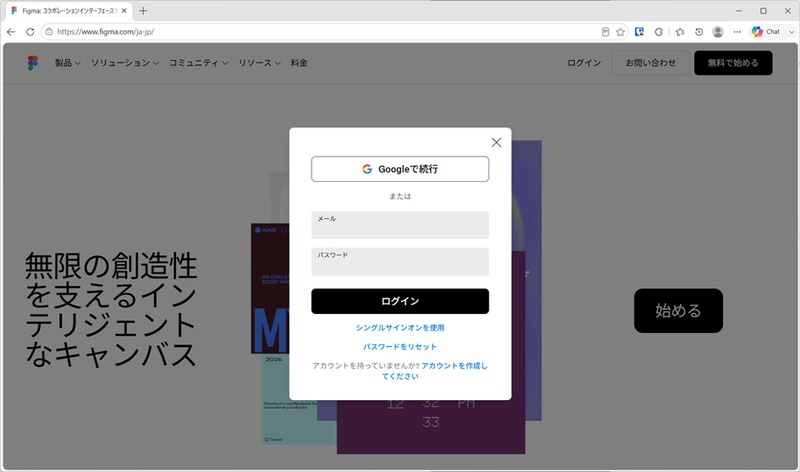Reload the page with refresh icon
The height and width of the screenshot is (472, 800).
click(x=30, y=32)
